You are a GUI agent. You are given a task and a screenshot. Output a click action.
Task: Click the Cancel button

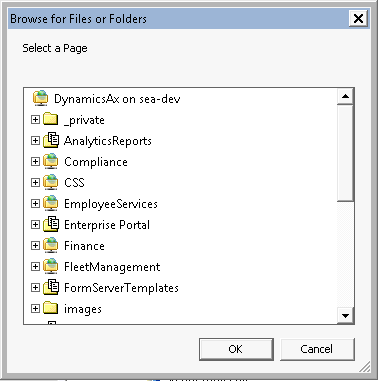coord(317,349)
